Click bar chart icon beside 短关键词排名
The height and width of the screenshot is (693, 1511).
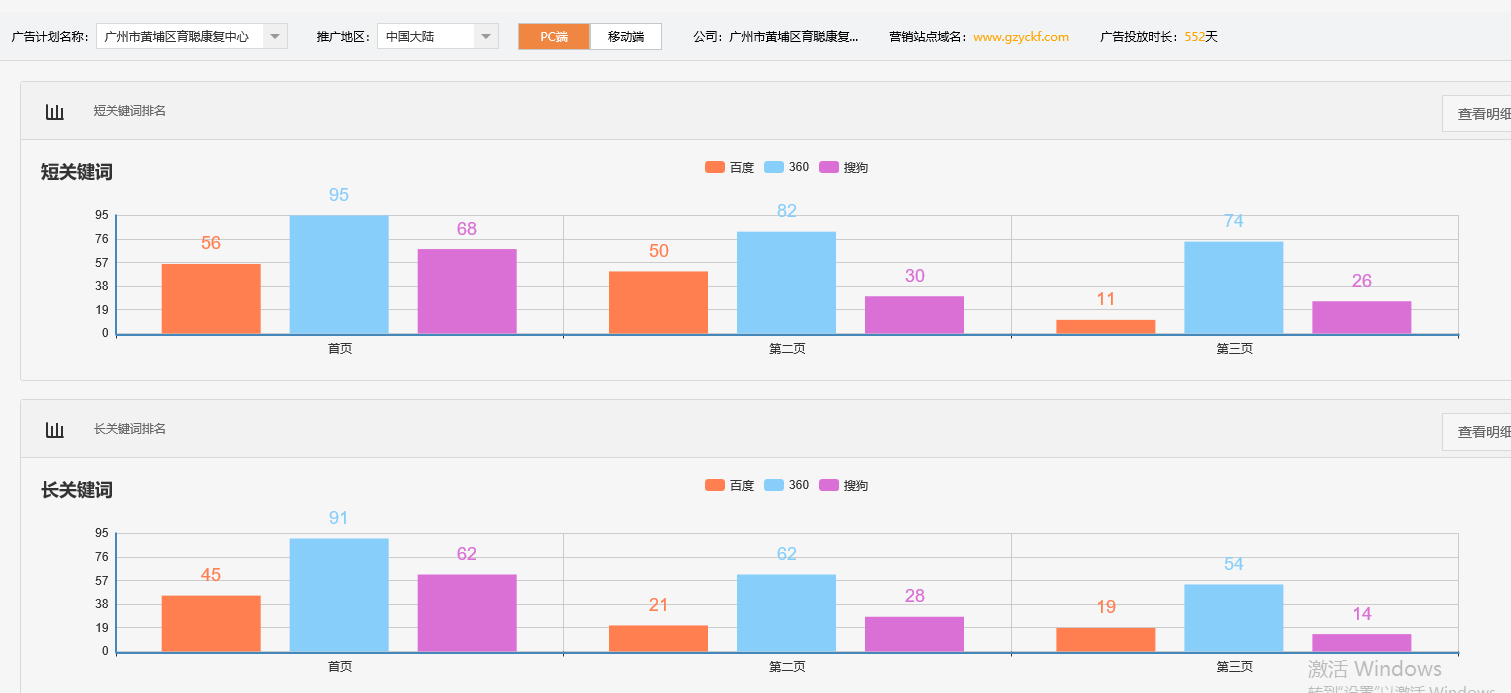55,111
